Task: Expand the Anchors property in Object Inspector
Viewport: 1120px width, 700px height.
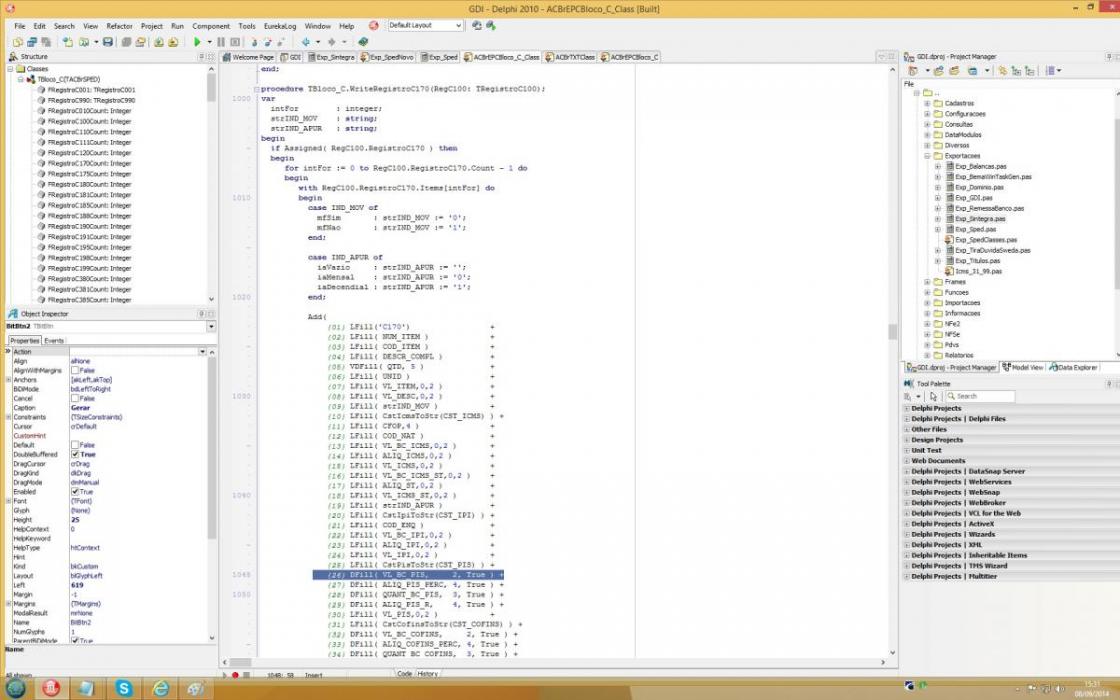Action: 9,380
